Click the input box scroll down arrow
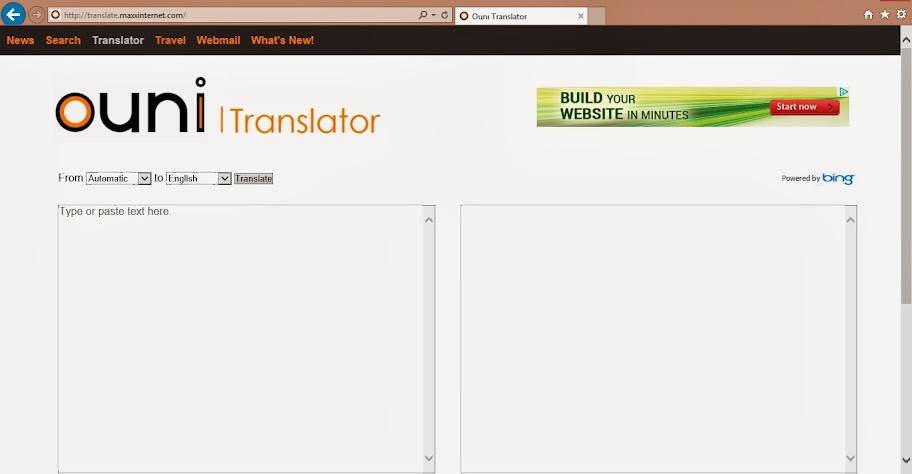Viewport: 912px width, 474px height. (x=429, y=458)
